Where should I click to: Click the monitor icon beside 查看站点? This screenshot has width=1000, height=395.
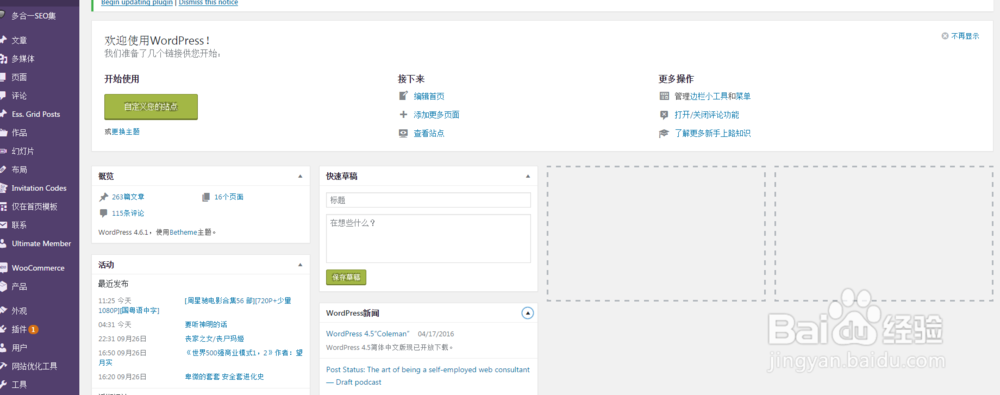pos(403,133)
